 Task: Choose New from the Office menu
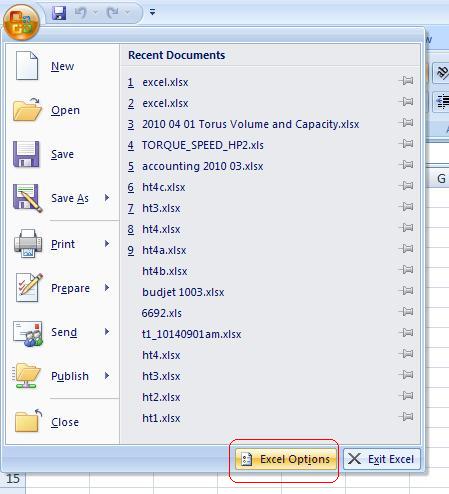(x=63, y=66)
